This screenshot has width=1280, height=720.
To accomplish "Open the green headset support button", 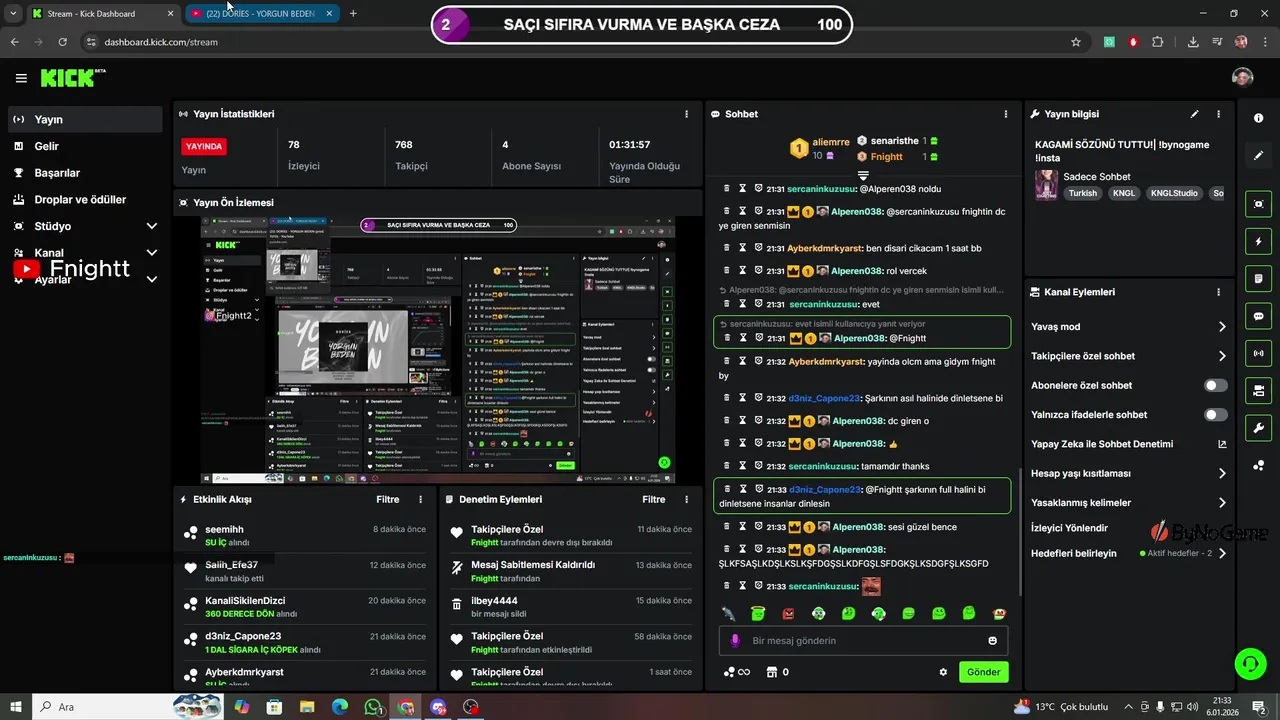I will click(x=1249, y=663).
